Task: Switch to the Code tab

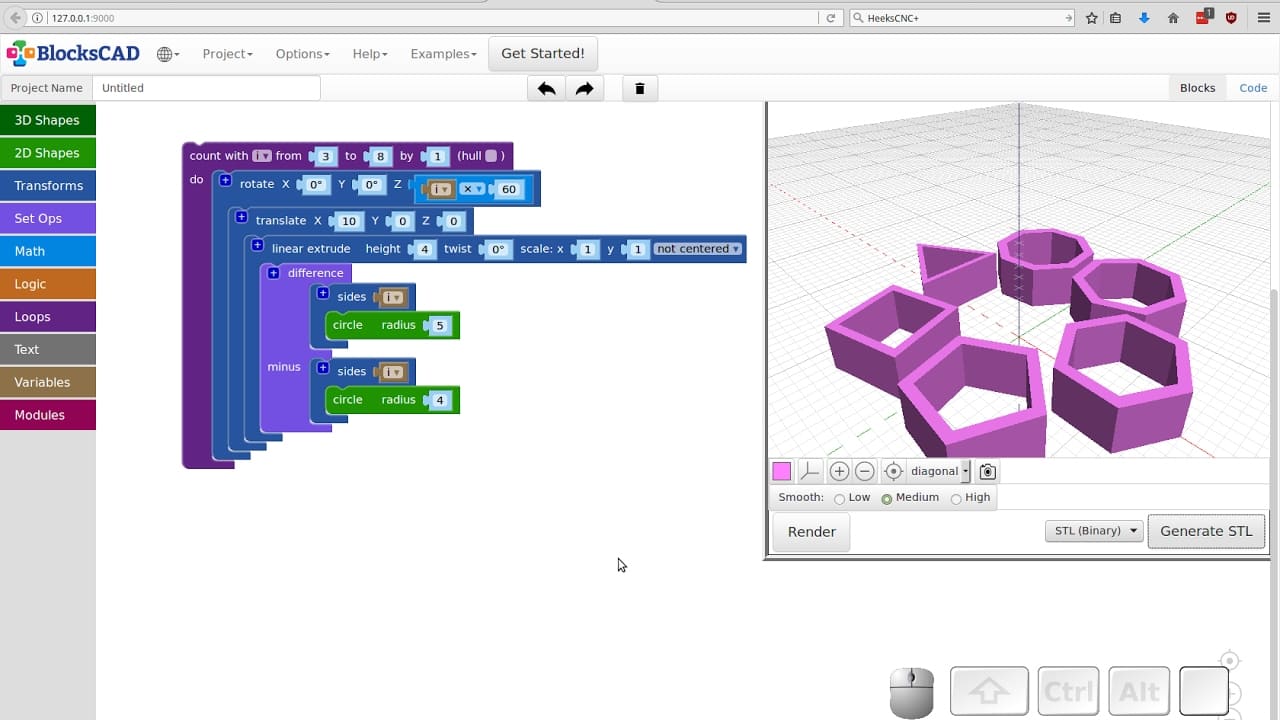Action: [1252, 88]
